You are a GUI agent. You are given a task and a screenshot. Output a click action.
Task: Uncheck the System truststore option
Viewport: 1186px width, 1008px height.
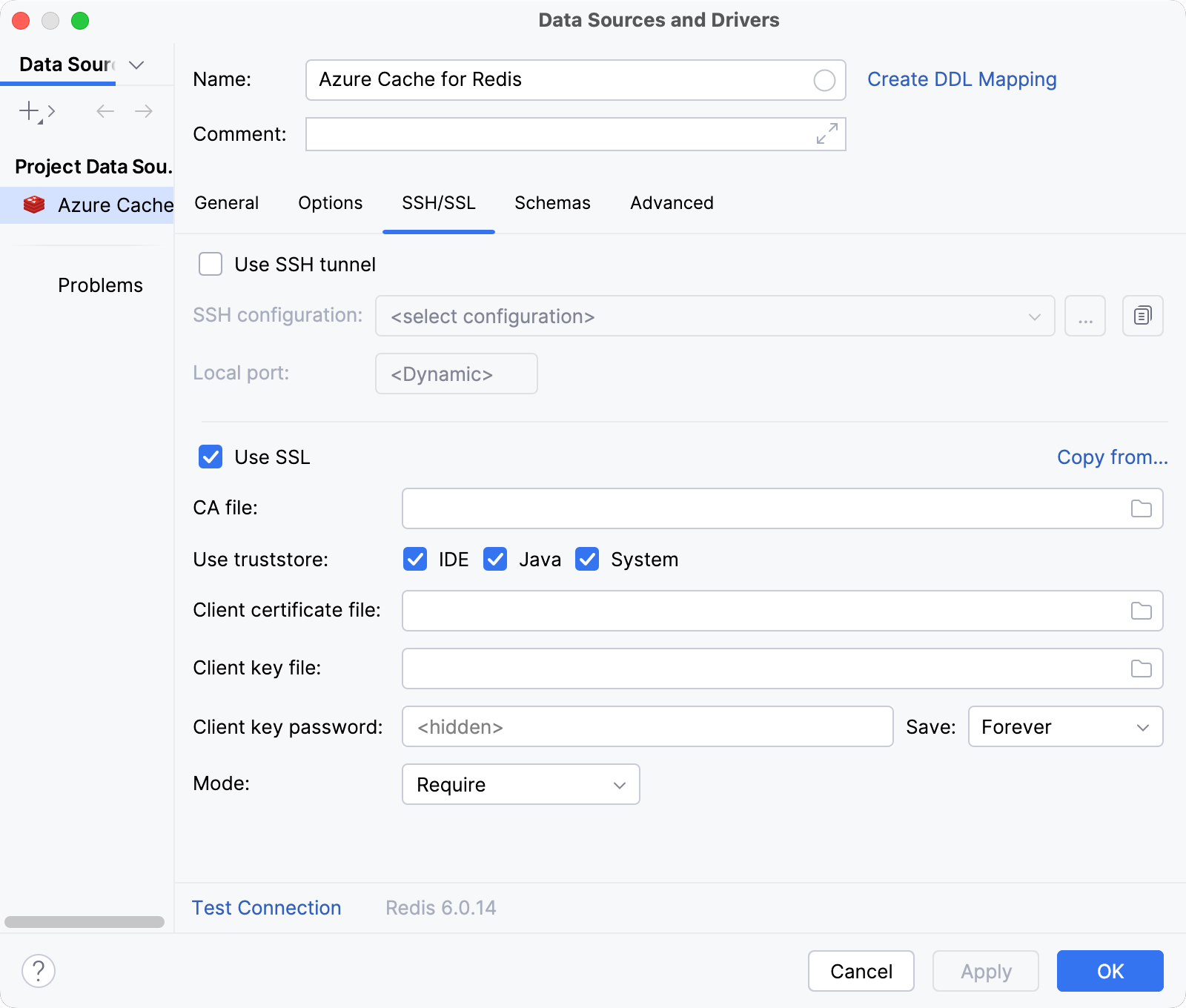pyautogui.click(x=587, y=560)
